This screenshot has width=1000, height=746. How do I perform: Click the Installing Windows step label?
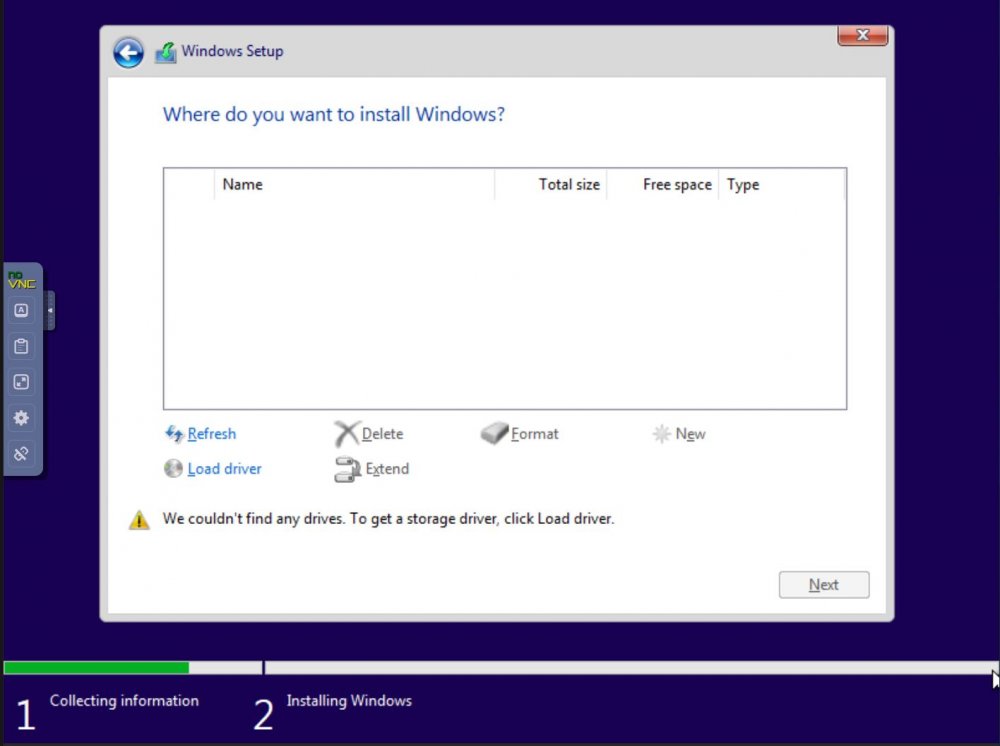pyautogui.click(x=349, y=700)
